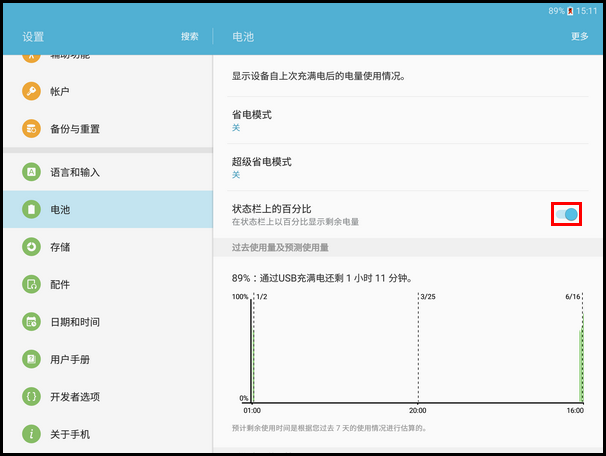
Task: Select the 电池 battery icon in sidebar
Action: [x=31, y=209]
